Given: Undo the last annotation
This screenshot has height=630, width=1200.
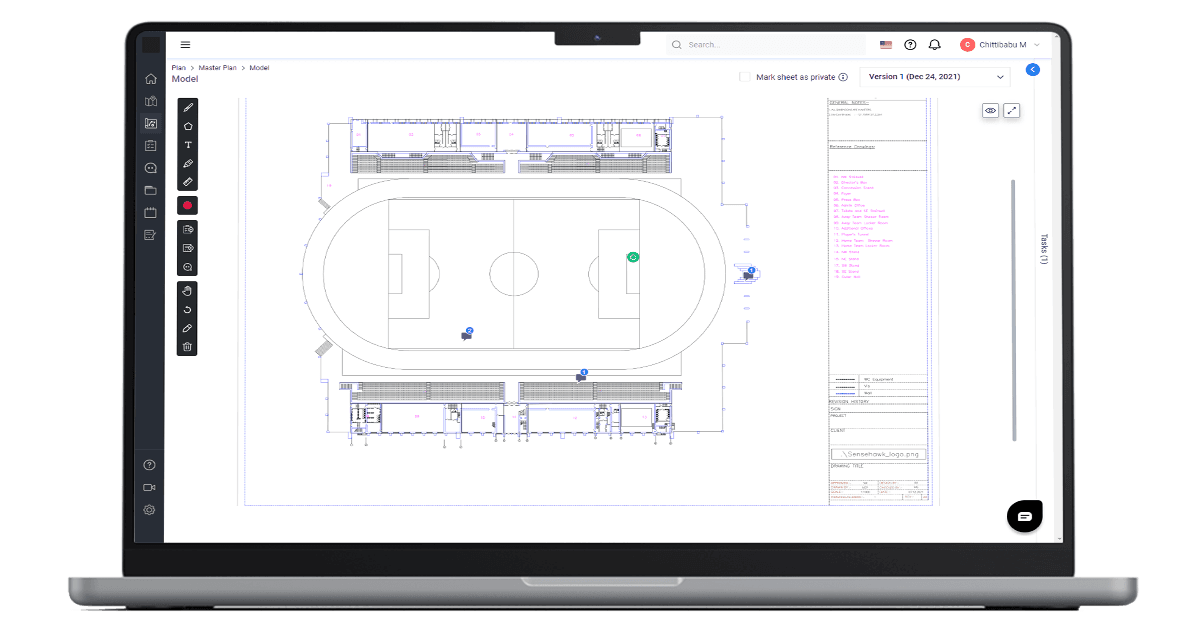Looking at the screenshot, I should click(188, 310).
